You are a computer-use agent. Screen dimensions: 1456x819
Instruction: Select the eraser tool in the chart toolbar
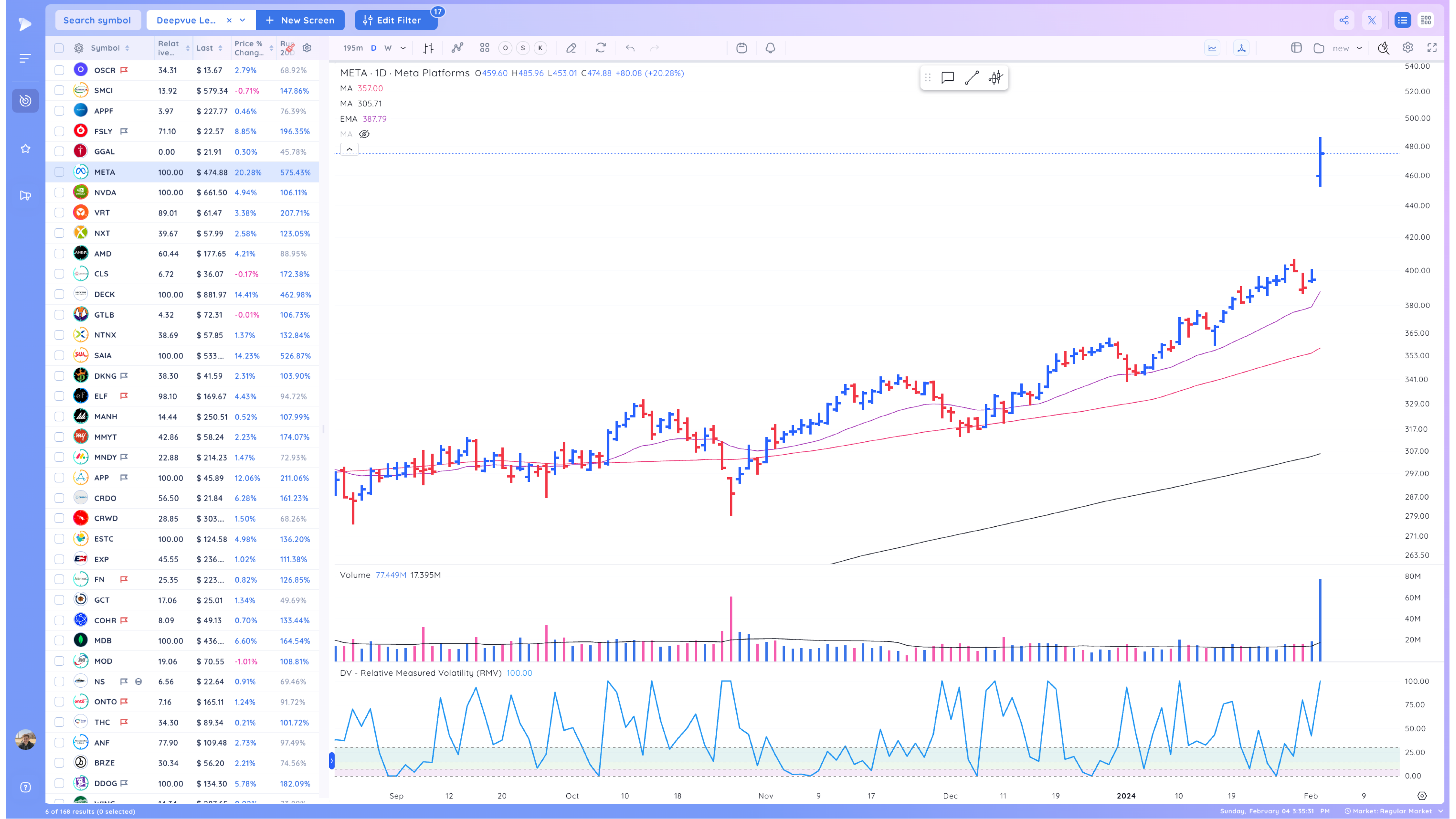pyautogui.click(x=571, y=48)
